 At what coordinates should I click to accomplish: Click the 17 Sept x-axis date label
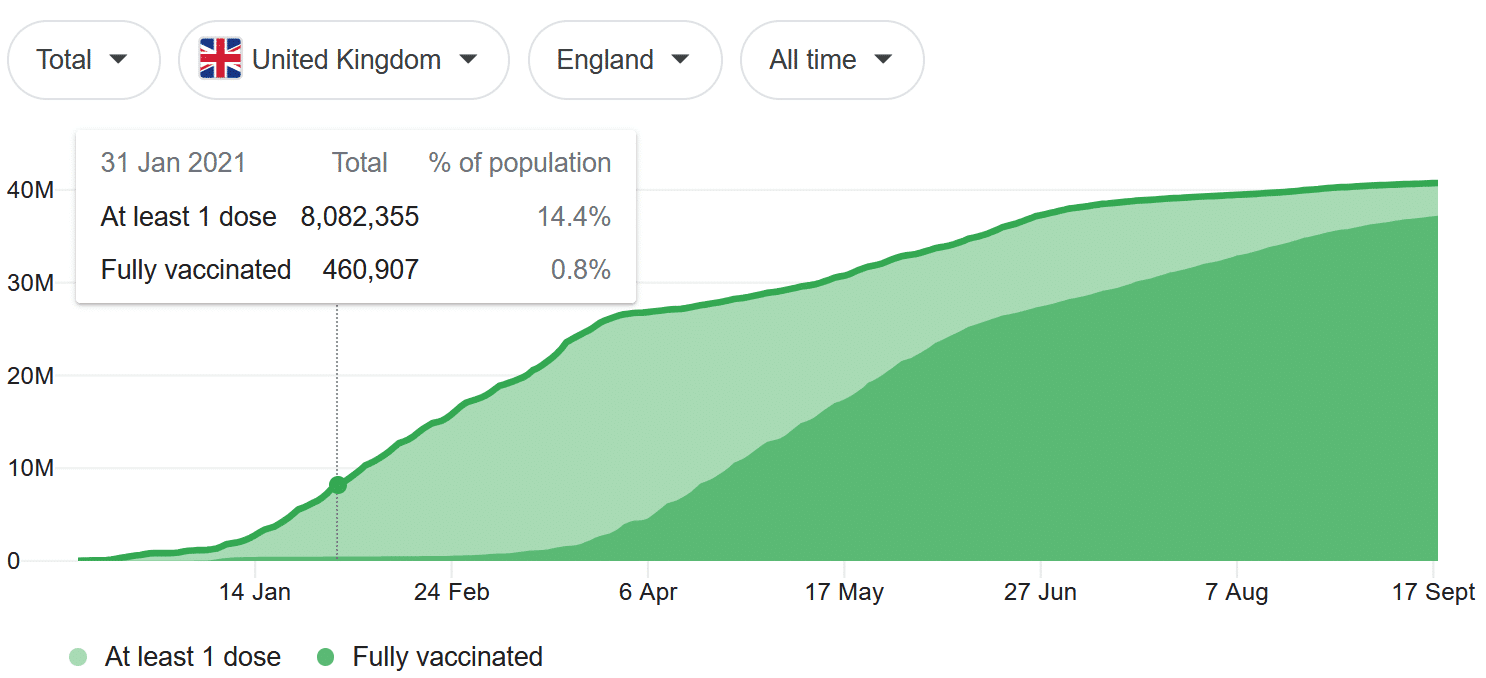[1433, 592]
